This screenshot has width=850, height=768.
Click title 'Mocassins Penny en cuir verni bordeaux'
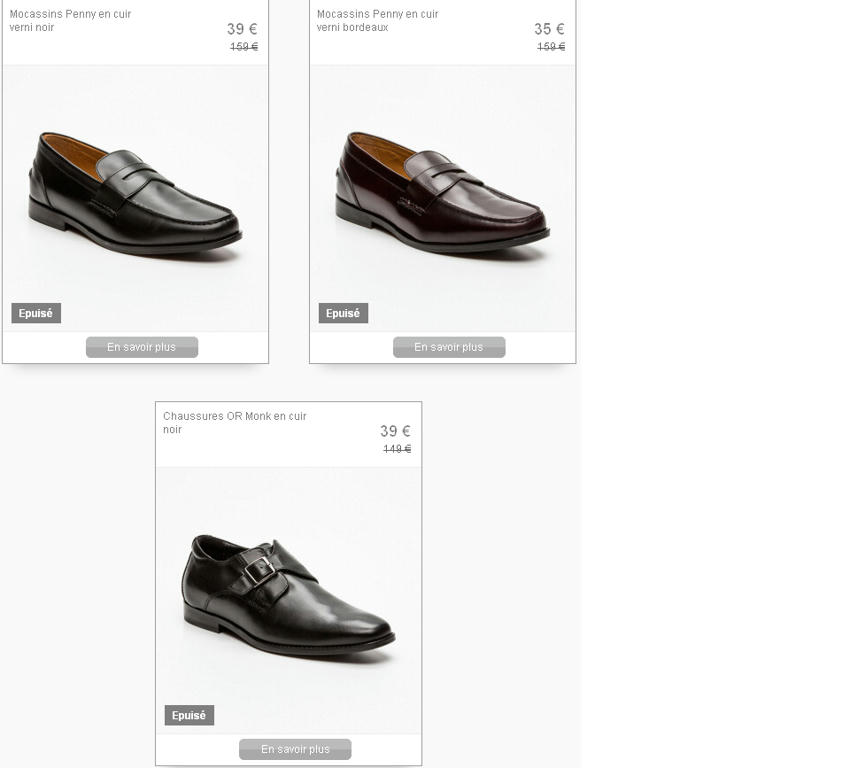coord(377,21)
